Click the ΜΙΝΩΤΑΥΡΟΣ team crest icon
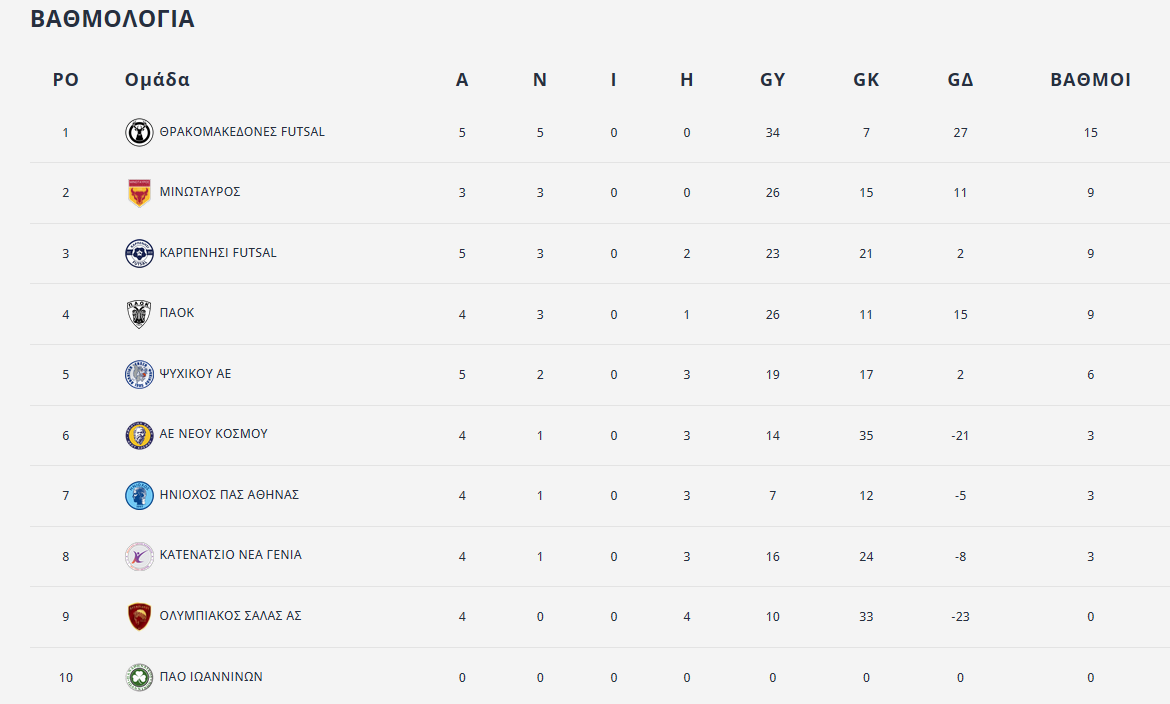1170x704 pixels. click(x=139, y=192)
